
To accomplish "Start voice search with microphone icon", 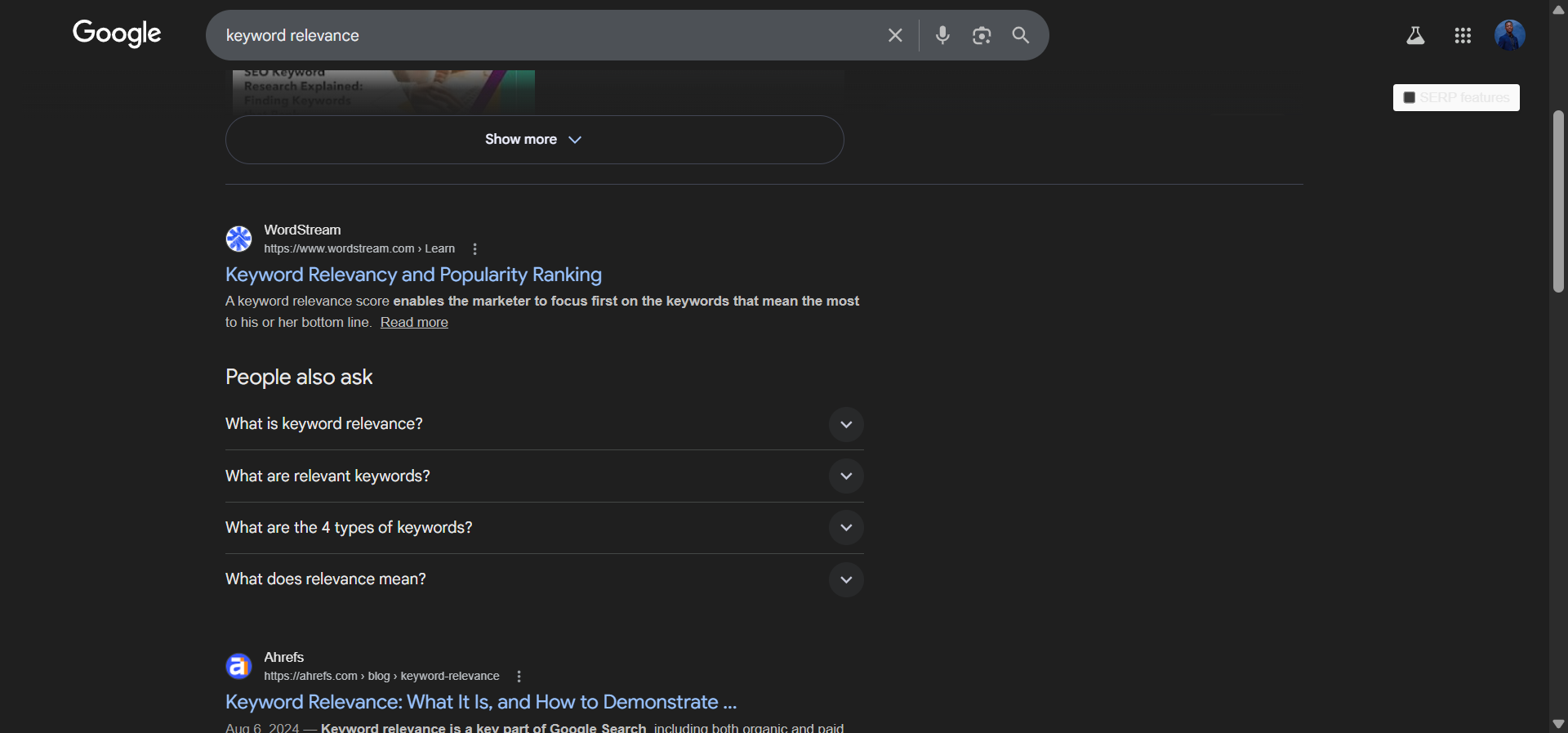I will click(942, 35).
